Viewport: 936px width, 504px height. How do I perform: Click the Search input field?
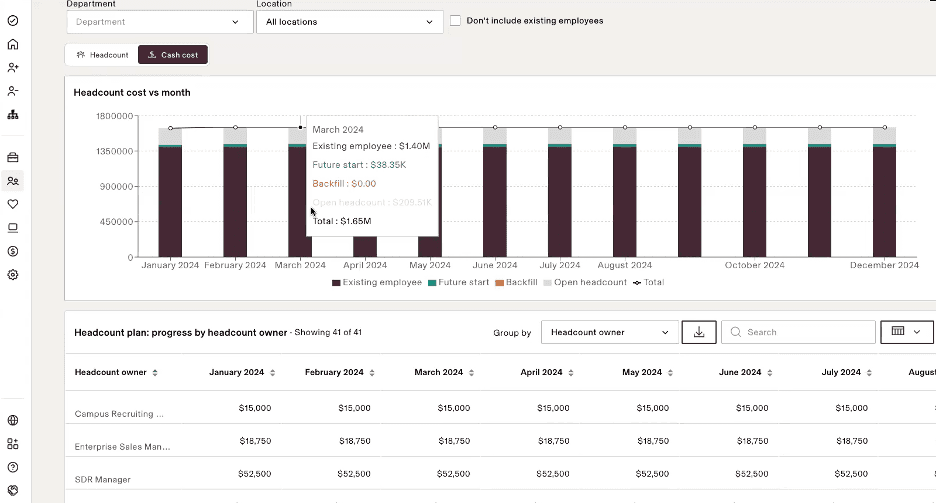[x=798, y=332]
